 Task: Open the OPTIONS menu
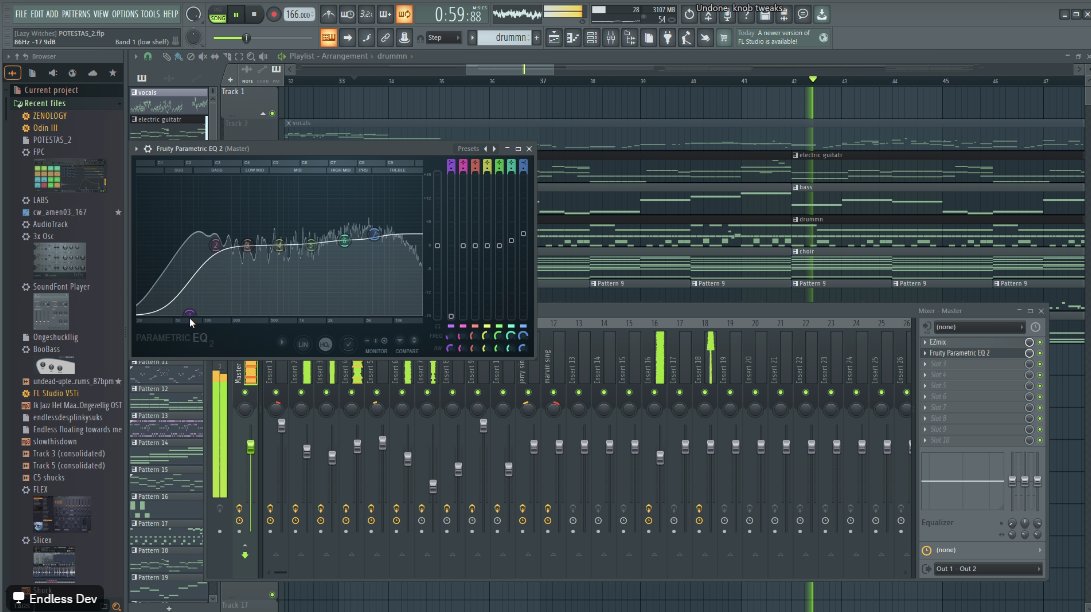pyautogui.click(x=125, y=14)
